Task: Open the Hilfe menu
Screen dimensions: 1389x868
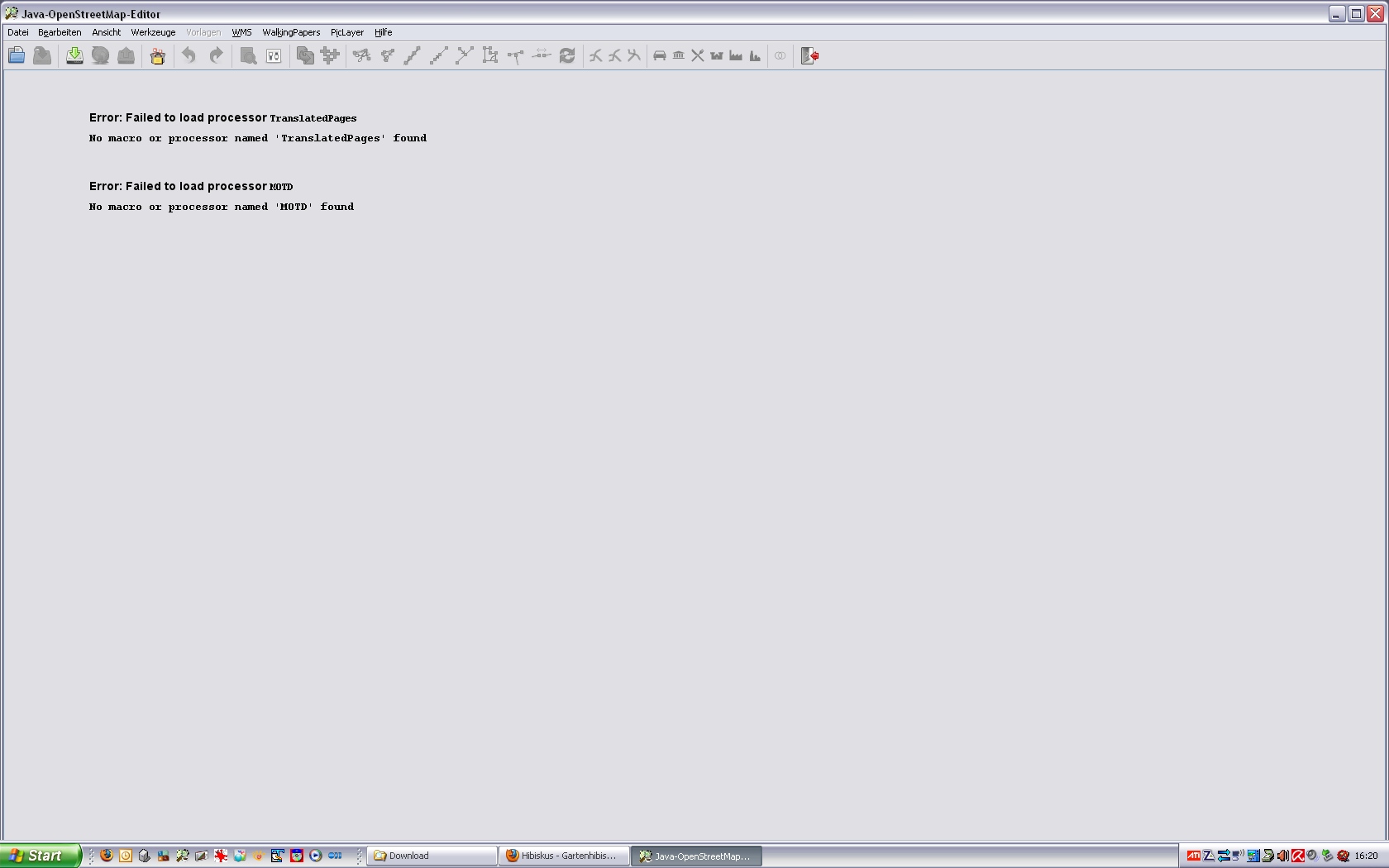Action: pos(383,32)
